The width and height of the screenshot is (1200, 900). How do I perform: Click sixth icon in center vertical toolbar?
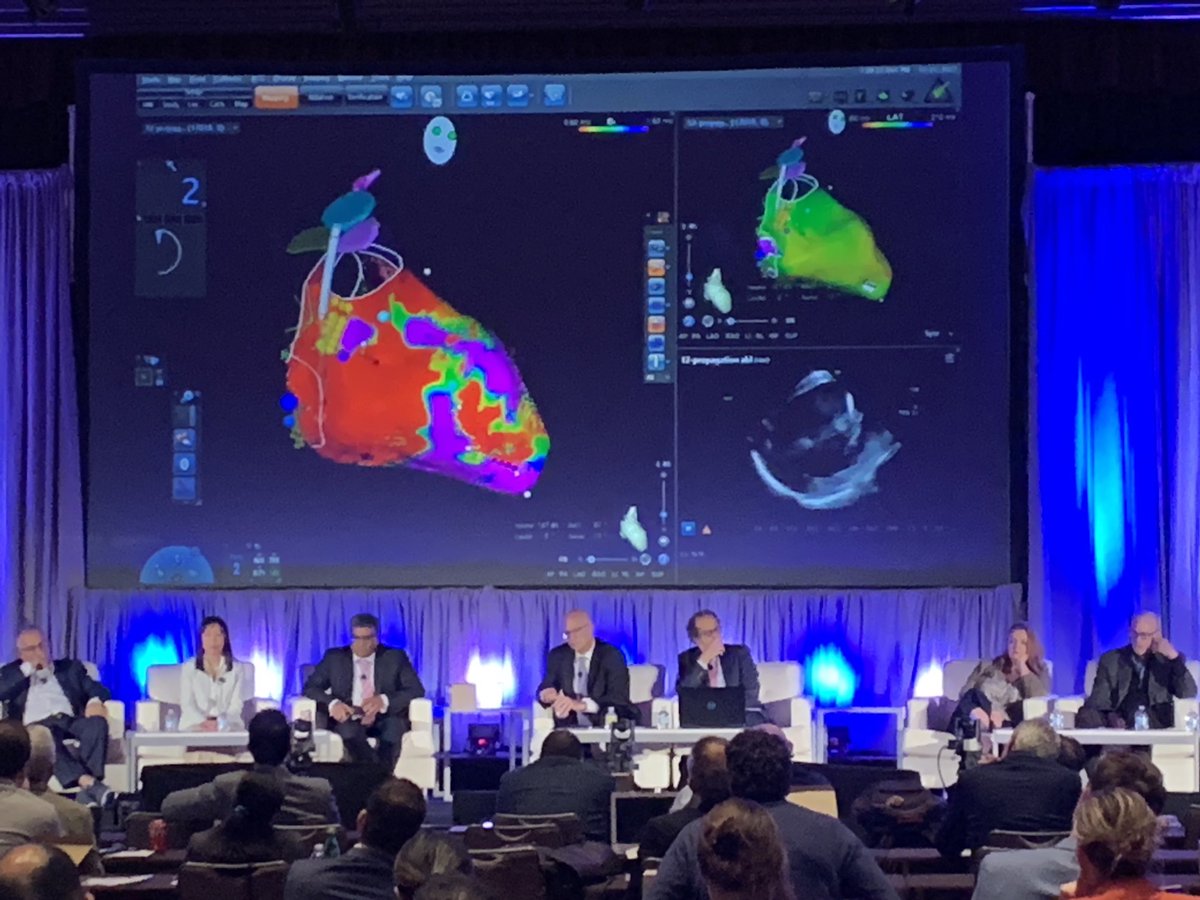tap(657, 342)
